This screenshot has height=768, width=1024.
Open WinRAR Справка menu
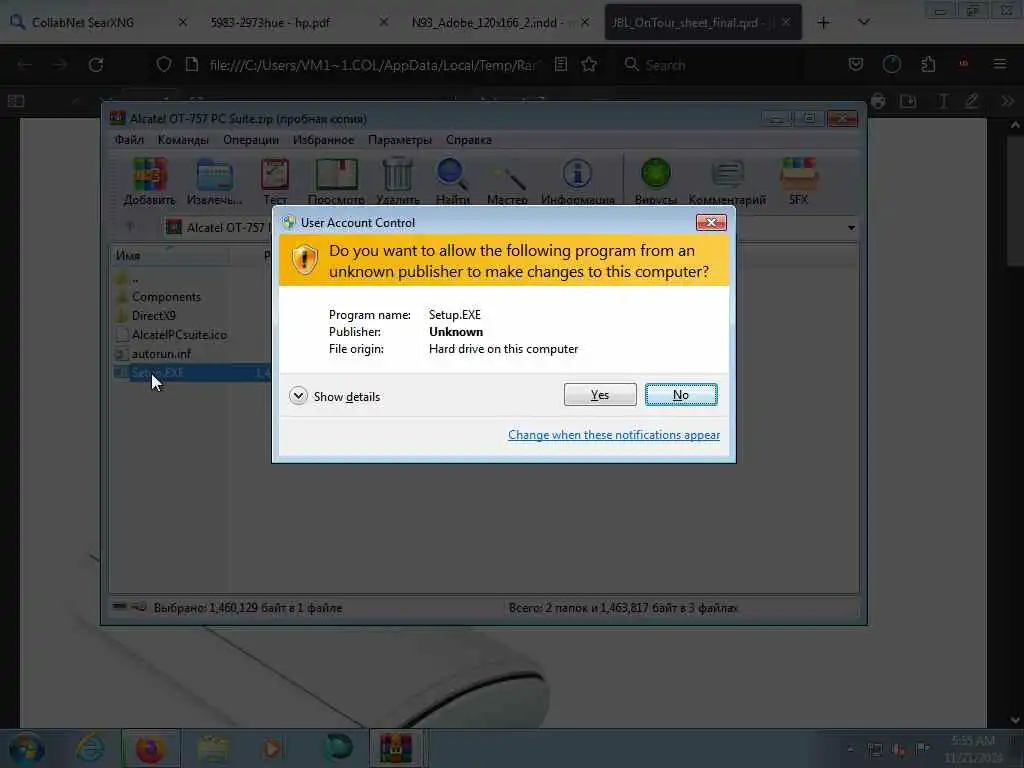468,140
